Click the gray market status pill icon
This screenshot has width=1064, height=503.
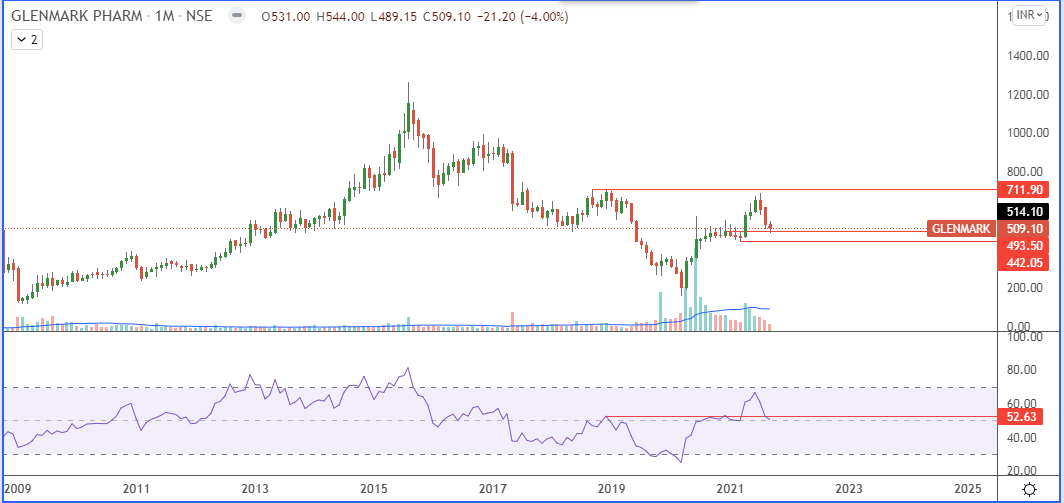click(x=236, y=15)
